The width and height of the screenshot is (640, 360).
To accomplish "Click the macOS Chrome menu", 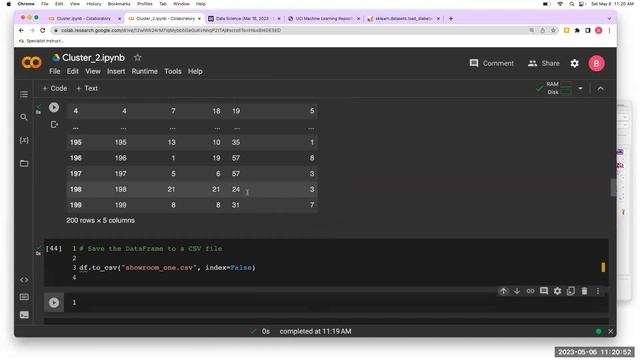I will click(26, 4).
